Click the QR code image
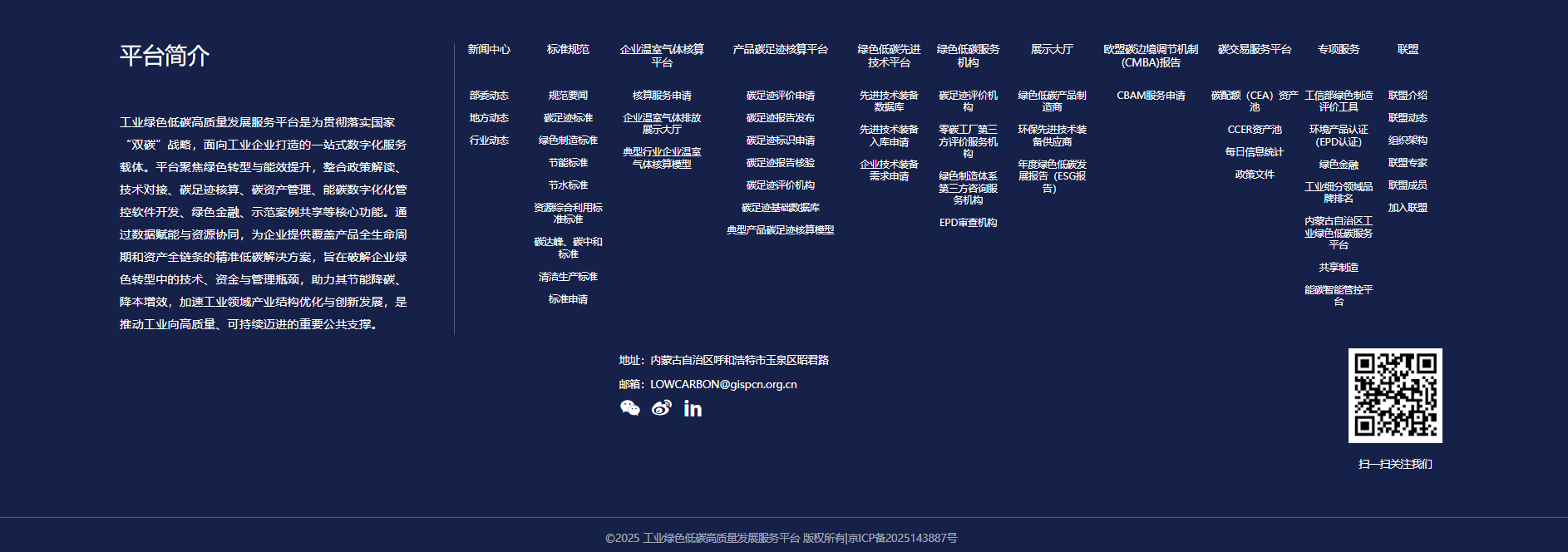 [1395, 396]
